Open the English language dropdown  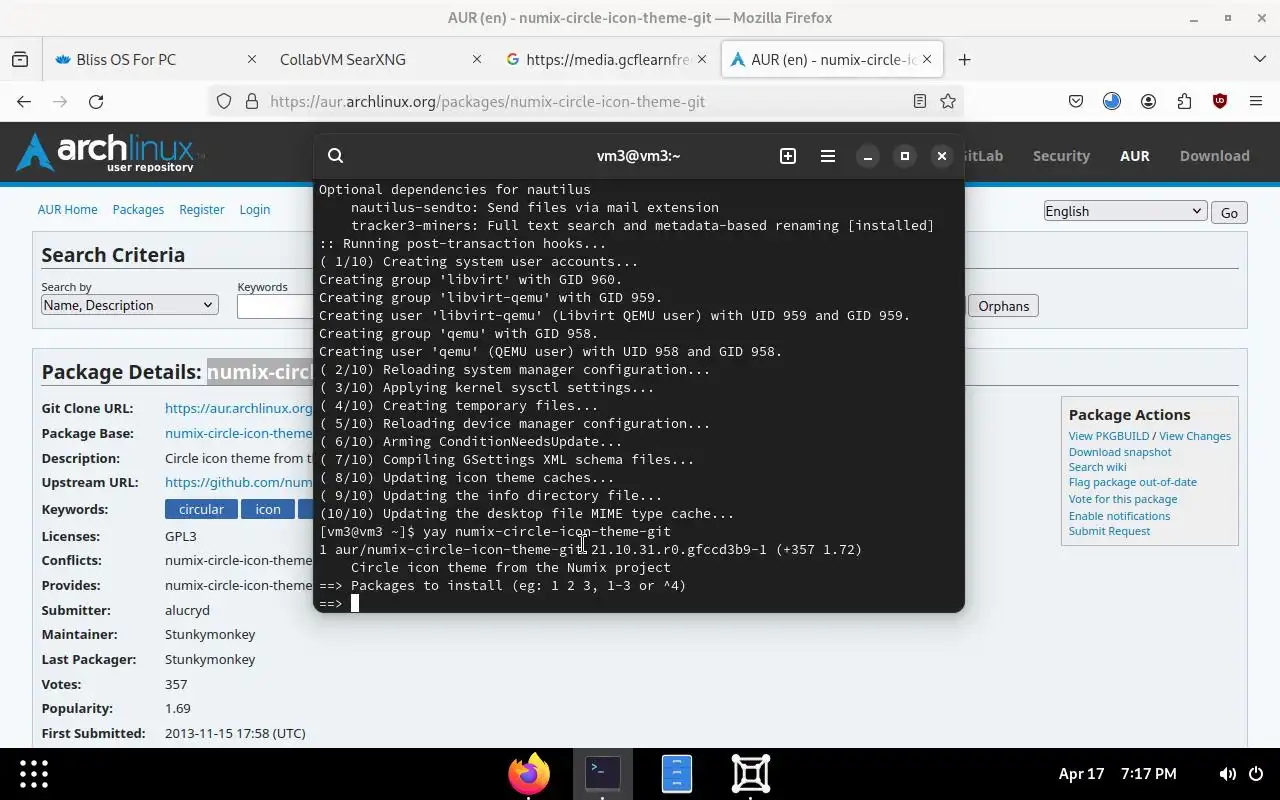[1125, 211]
